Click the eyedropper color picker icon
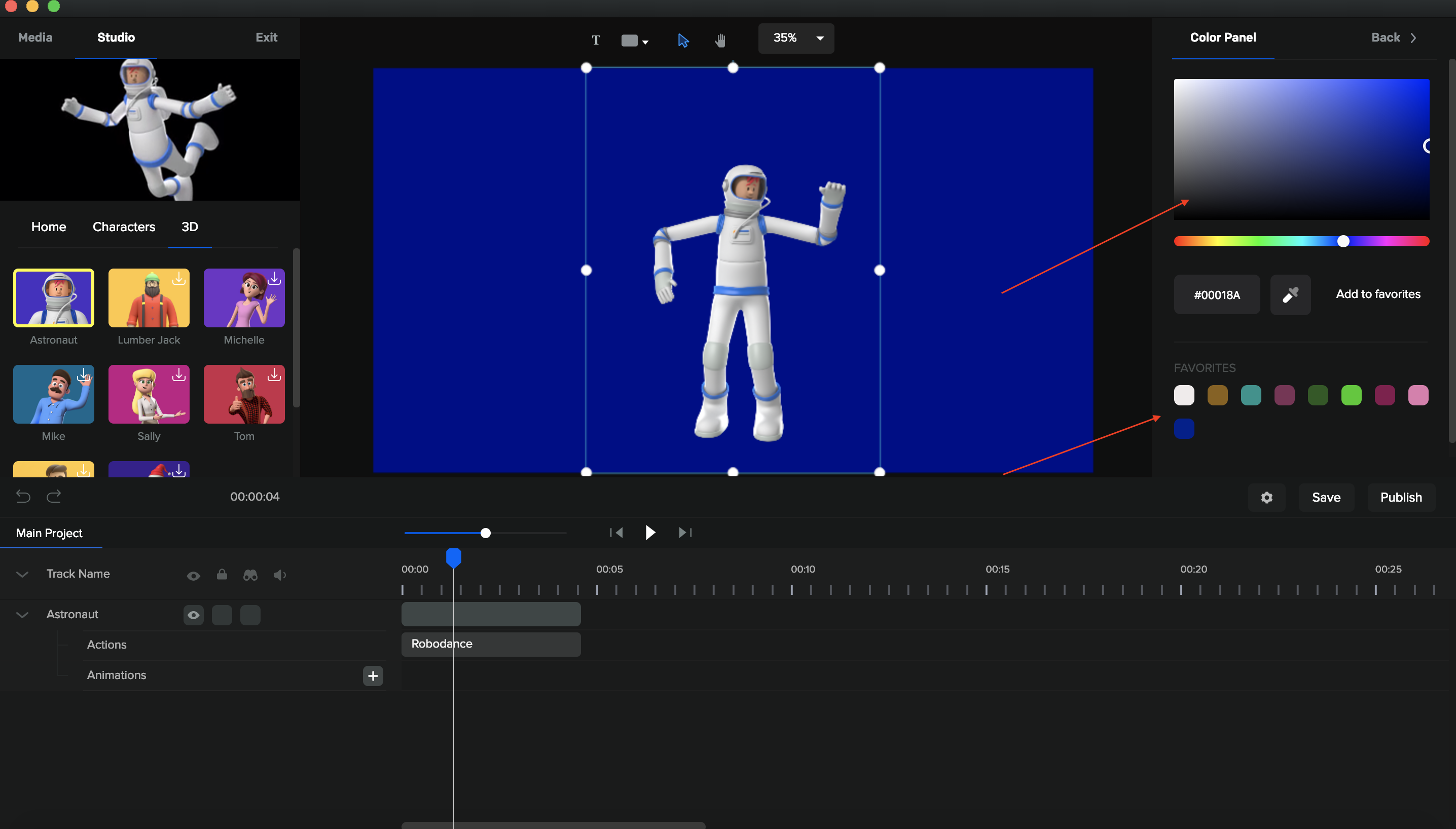 point(1290,294)
